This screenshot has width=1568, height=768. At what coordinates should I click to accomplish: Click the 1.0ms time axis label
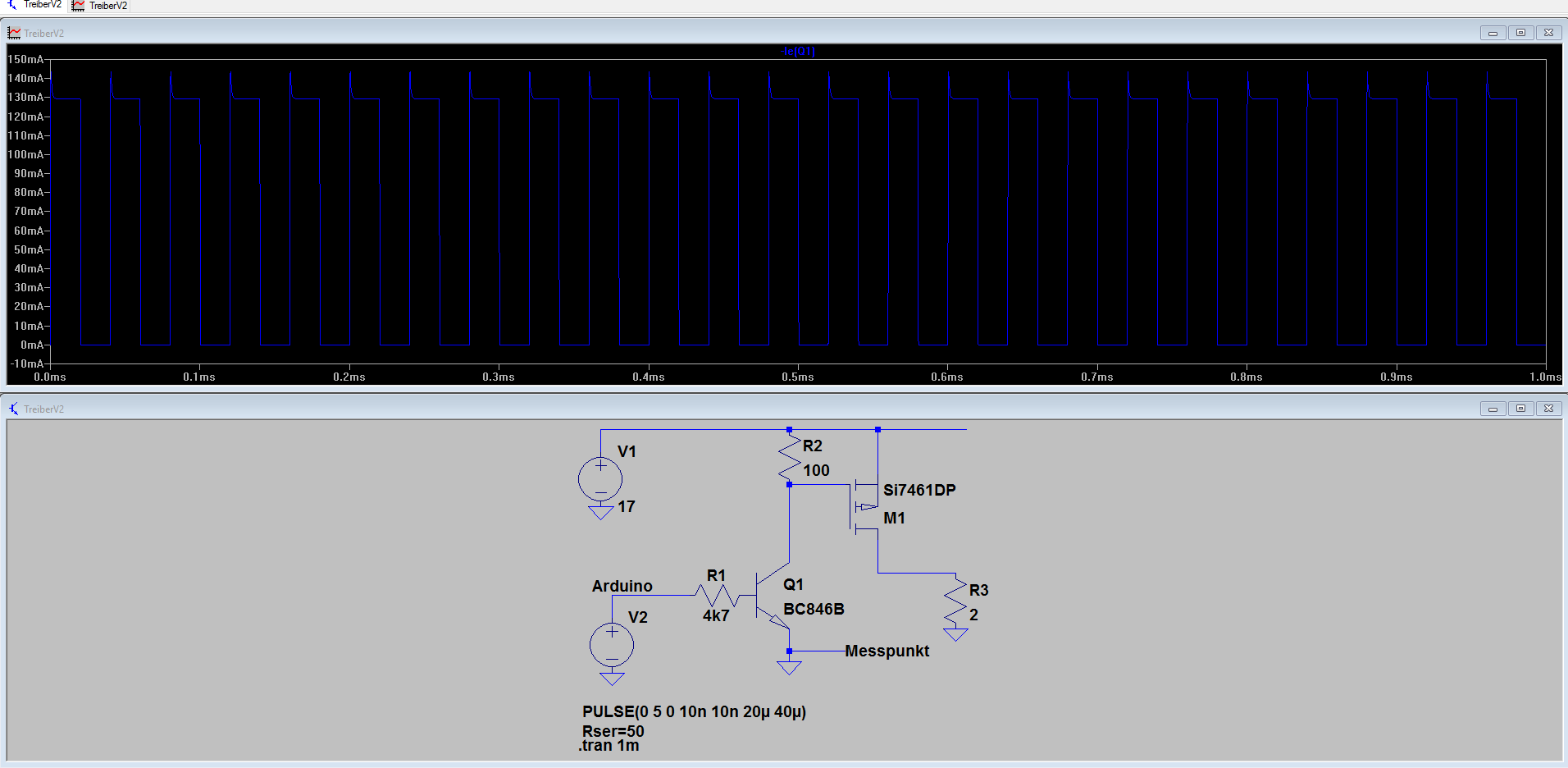(1545, 377)
